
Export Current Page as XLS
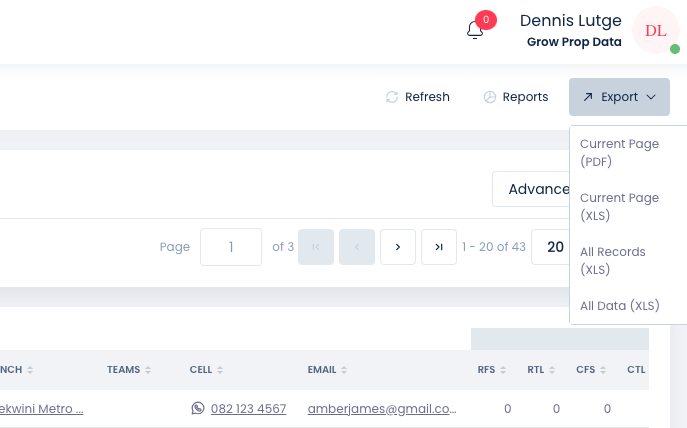coord(619,206)
